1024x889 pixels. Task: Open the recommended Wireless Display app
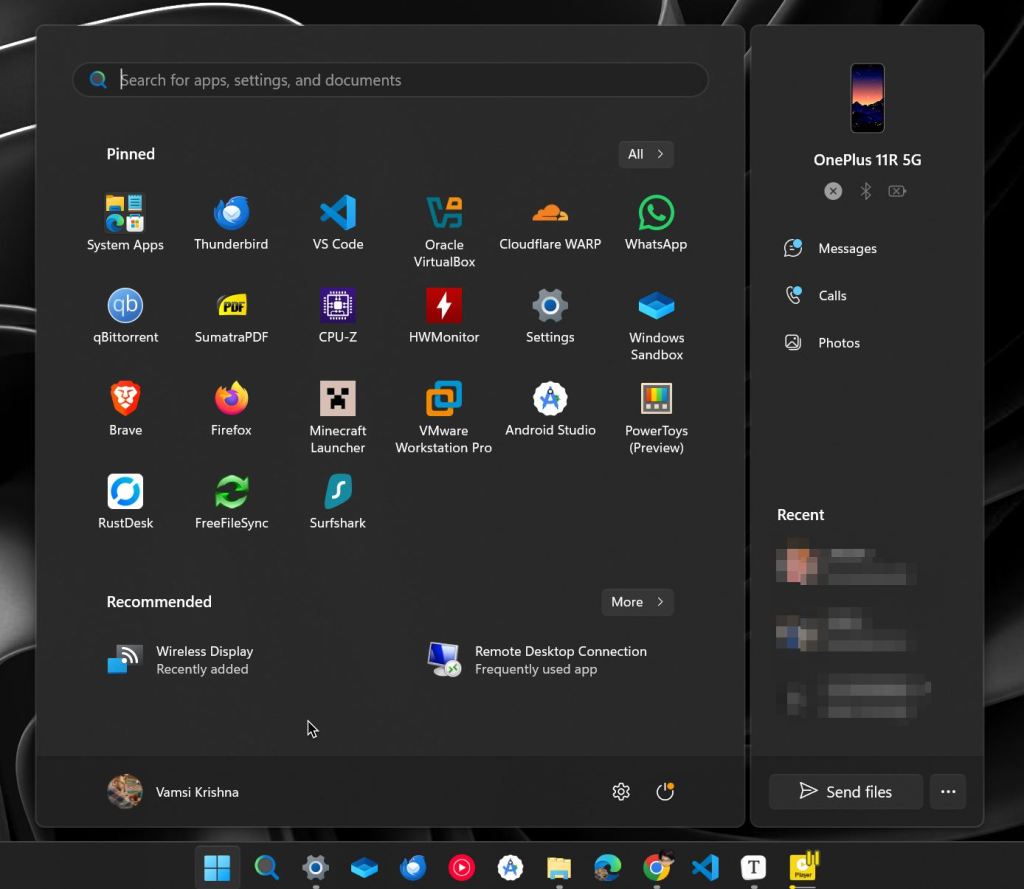pyautogui.click(x=180, y=660)
